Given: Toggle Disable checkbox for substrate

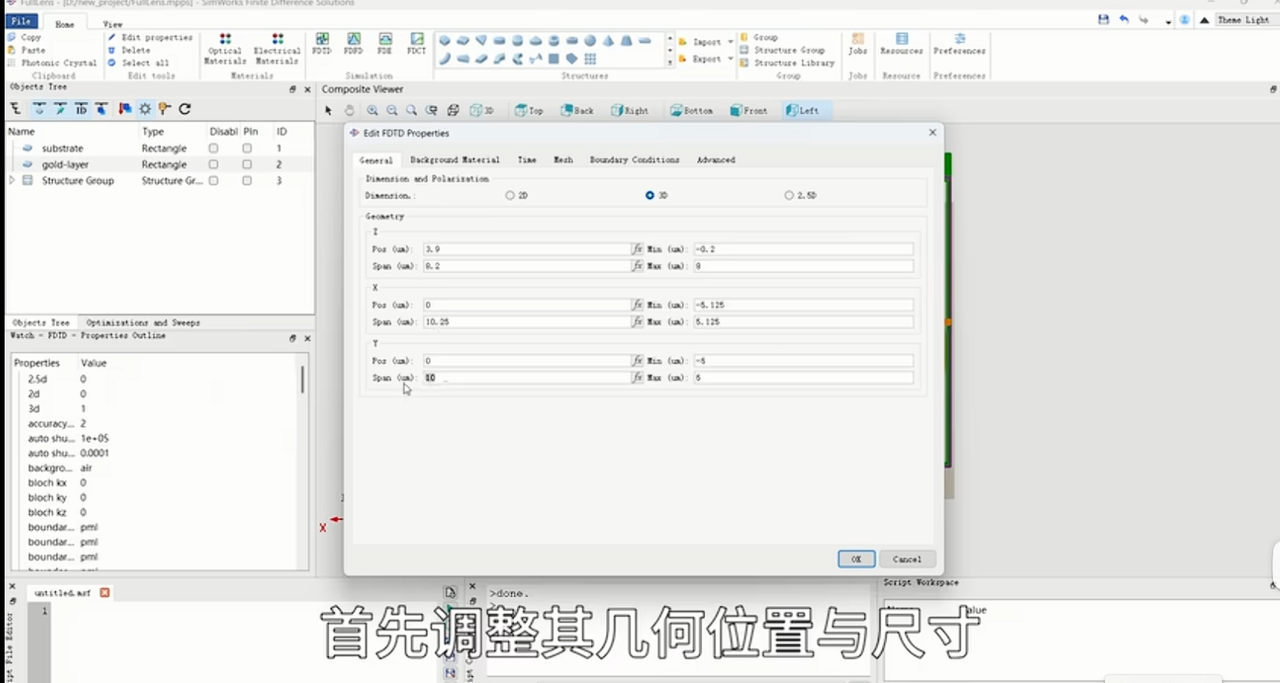Looking at the screenshot, I should point(213,148).
